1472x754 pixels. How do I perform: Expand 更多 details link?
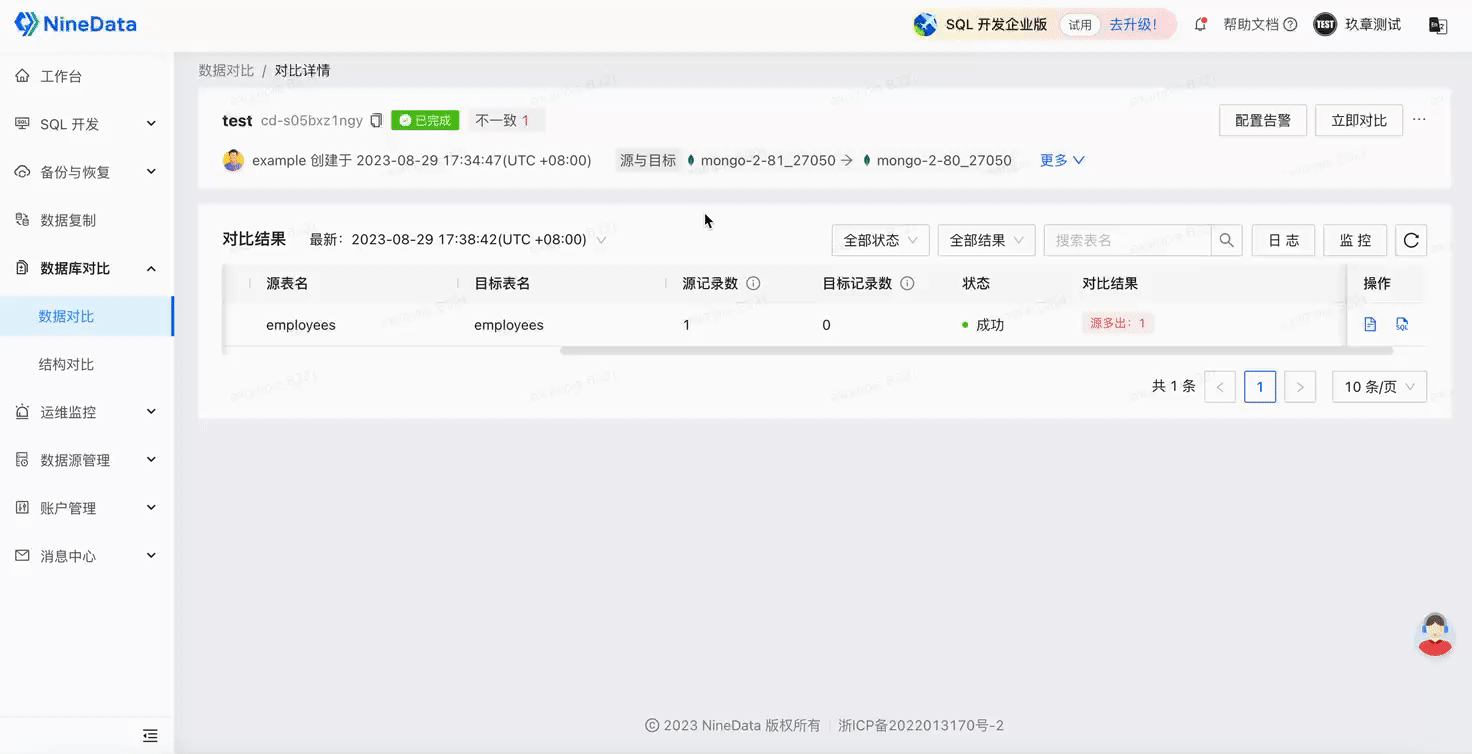[x=1062, y=160]
